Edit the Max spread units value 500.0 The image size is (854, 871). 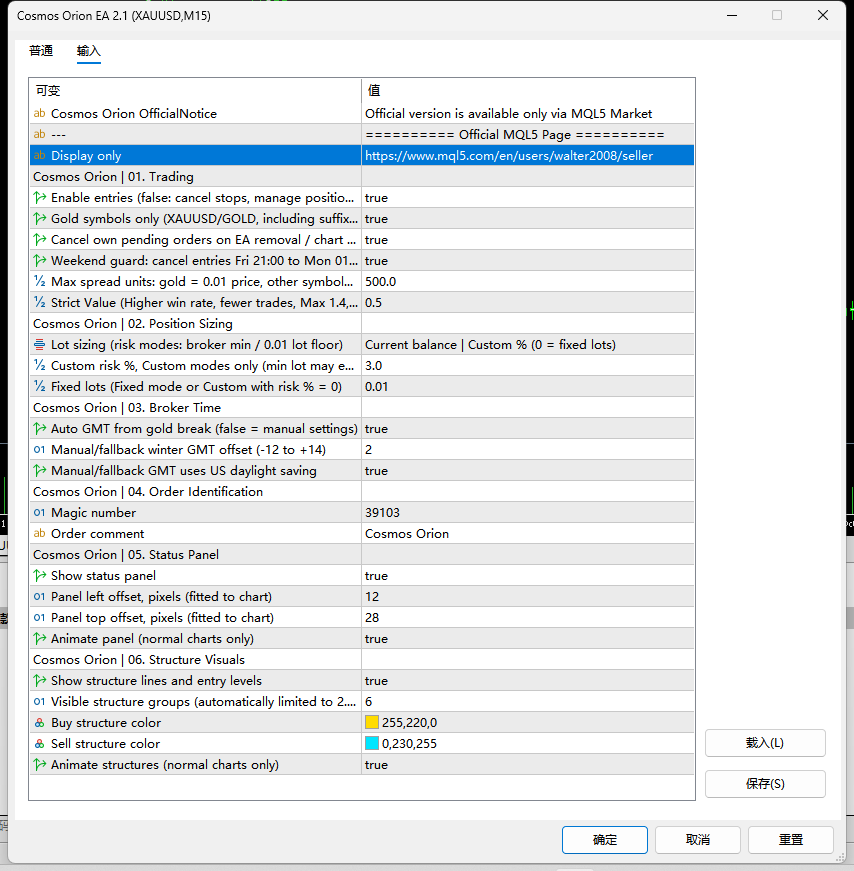527,282
